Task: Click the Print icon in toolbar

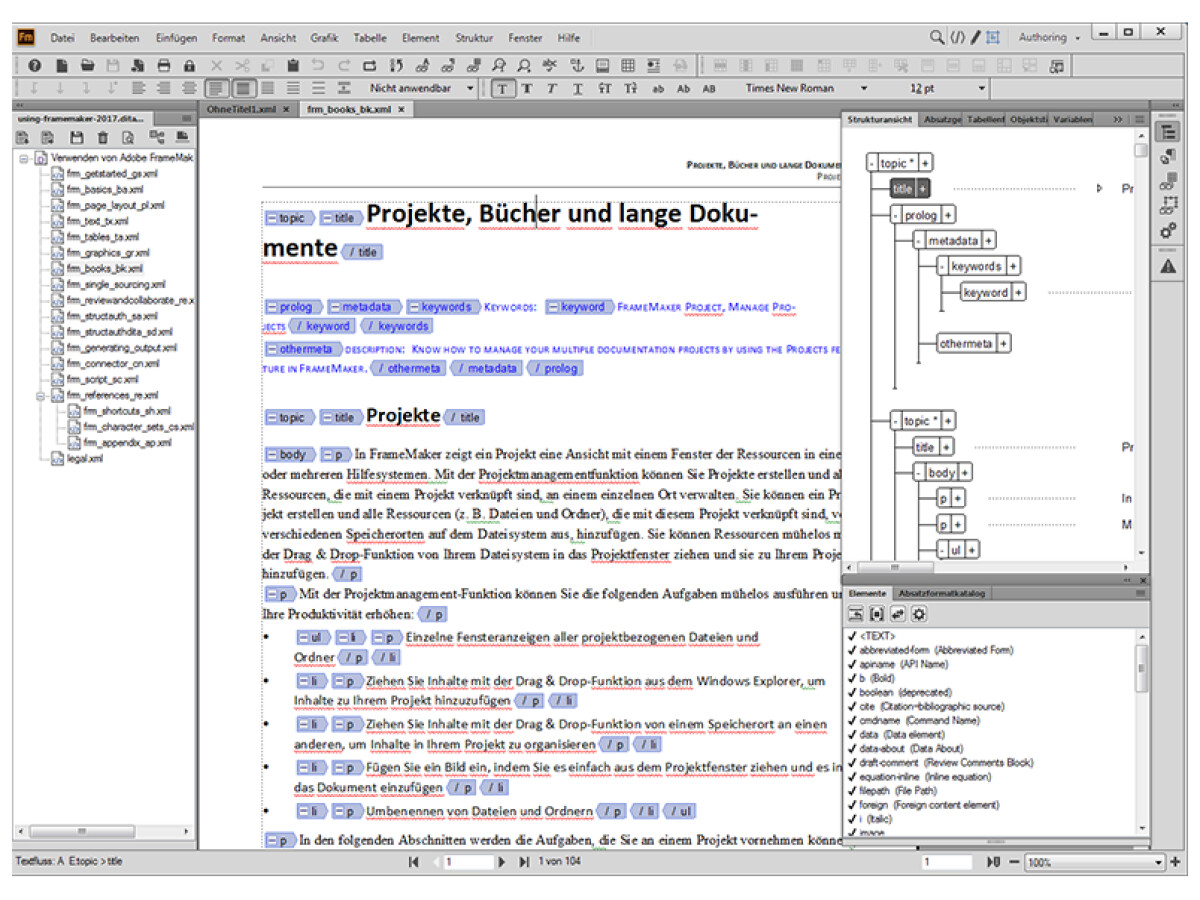Action: tap(164, 66)
